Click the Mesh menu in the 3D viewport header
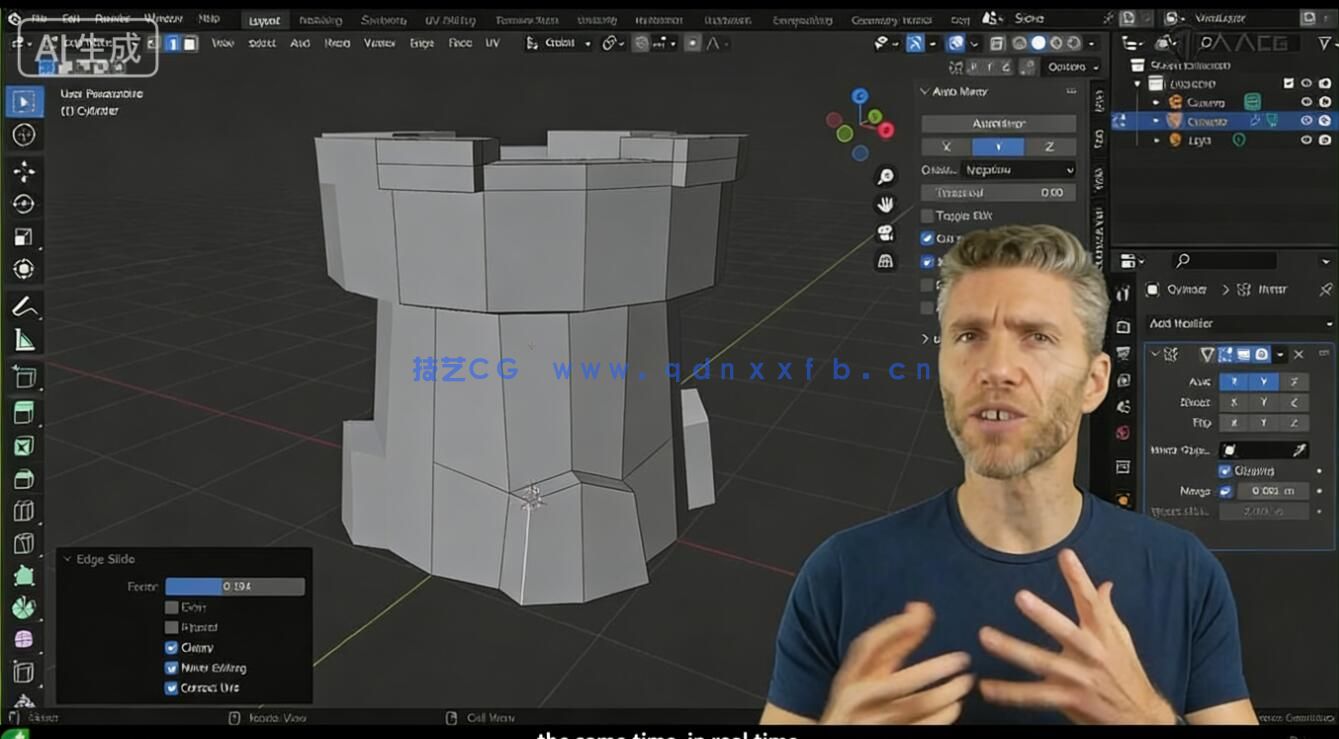The height and width of the screenshot is (739, 1339). (x=336, y=43)
